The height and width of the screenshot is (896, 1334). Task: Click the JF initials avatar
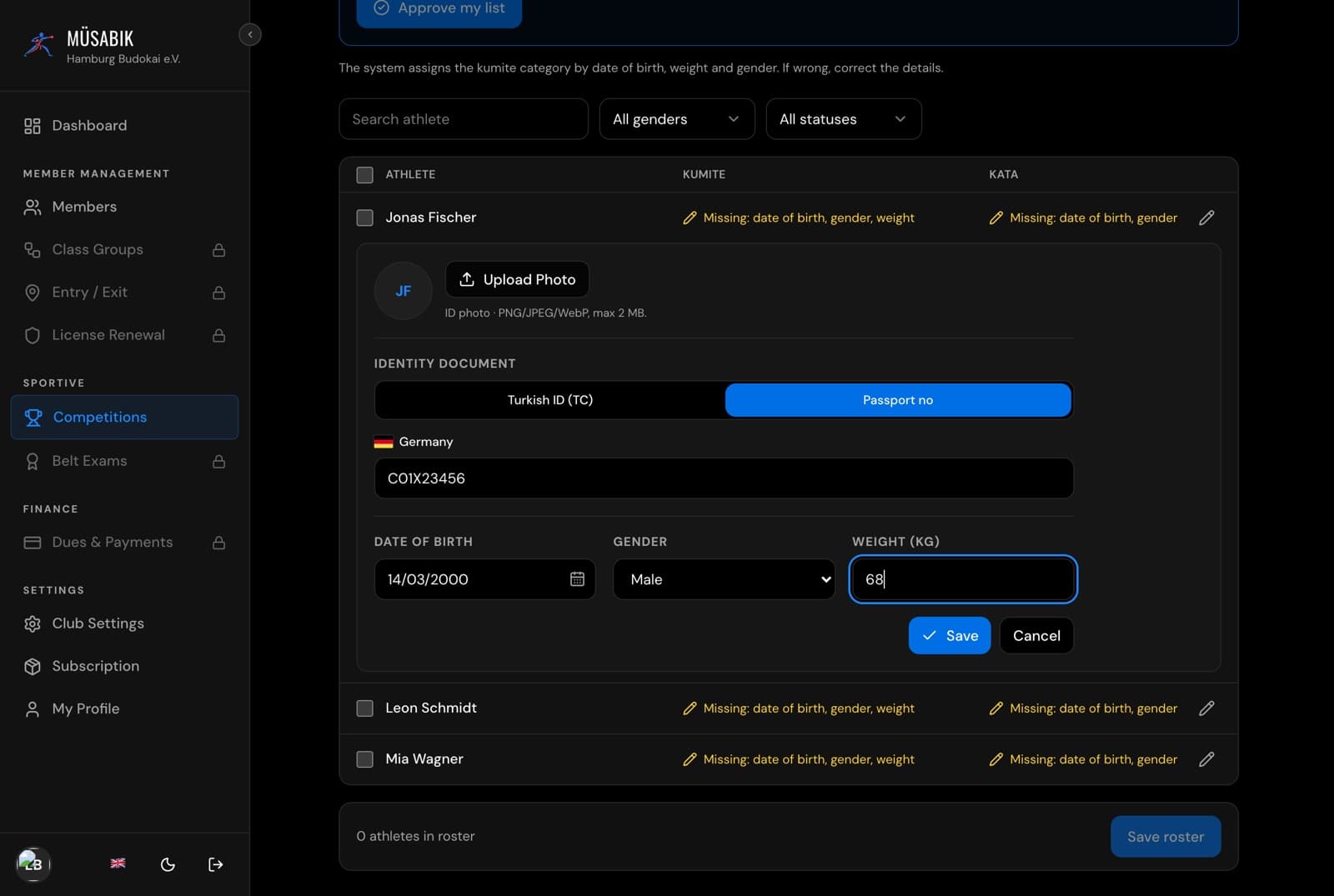click(404, 291)
